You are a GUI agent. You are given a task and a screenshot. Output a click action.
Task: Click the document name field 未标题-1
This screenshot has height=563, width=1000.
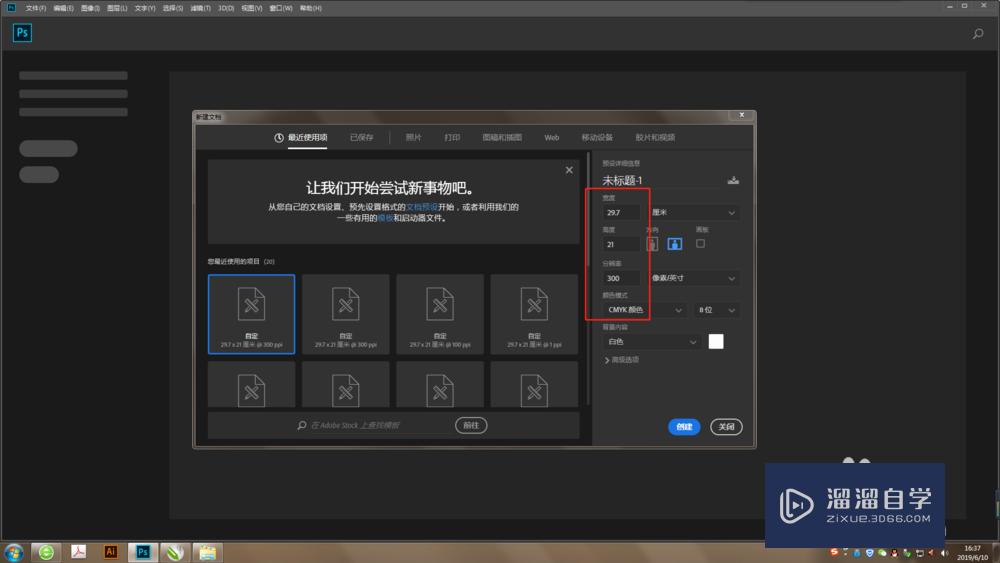(x=662, y=180)
